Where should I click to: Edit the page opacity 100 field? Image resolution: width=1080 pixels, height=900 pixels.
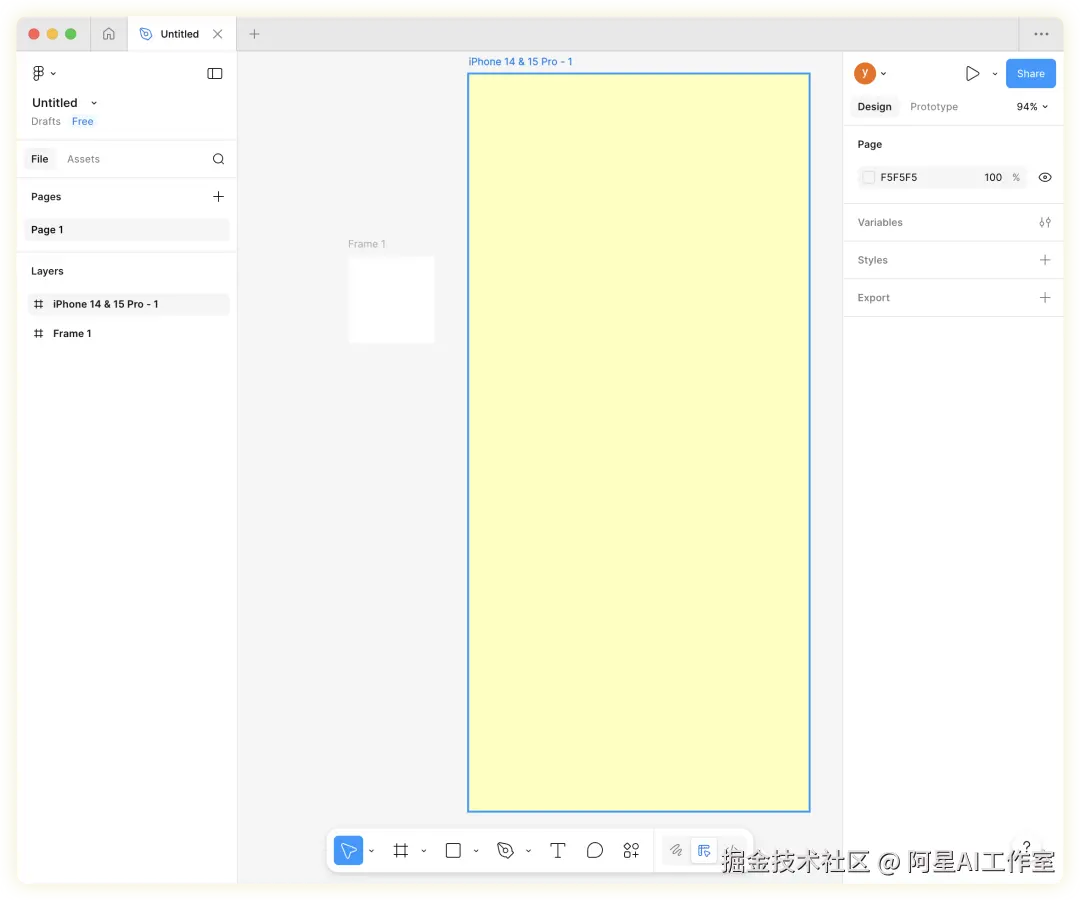coord(993,178)
